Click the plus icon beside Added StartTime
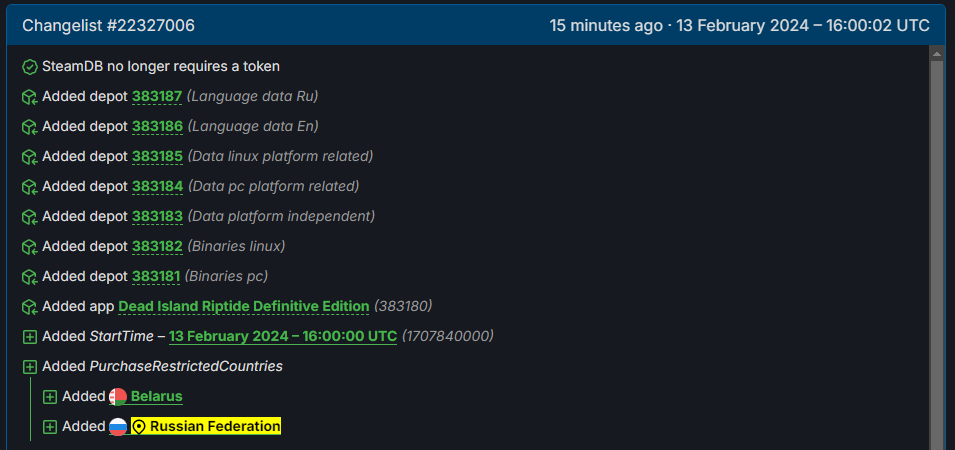Image resolution: width=955 pixels, height=450 pixels. tap(30, 337)
